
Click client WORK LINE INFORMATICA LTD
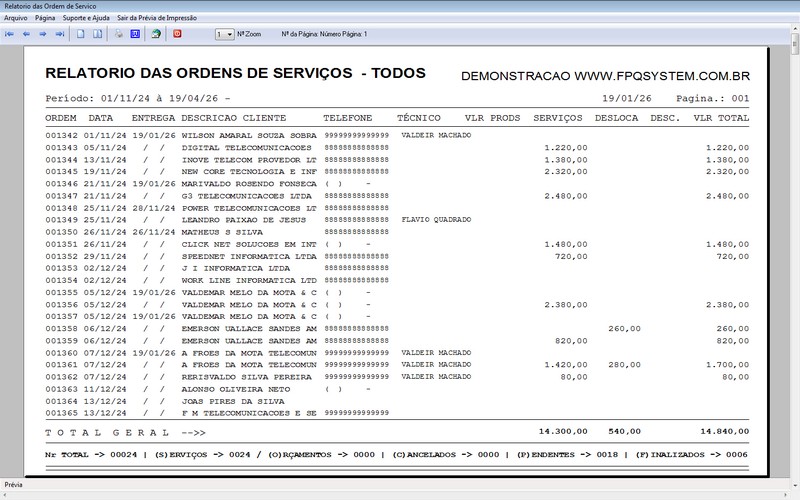pyautogui.click(x=249, y=281)
